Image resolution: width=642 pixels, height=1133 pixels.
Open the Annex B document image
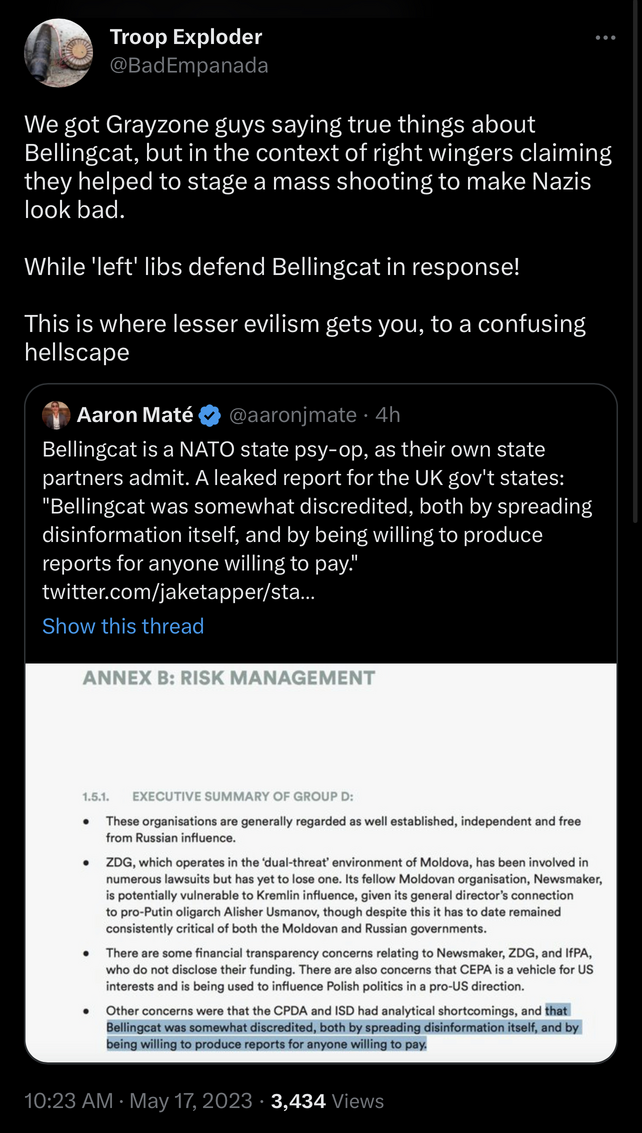point(321,863)
